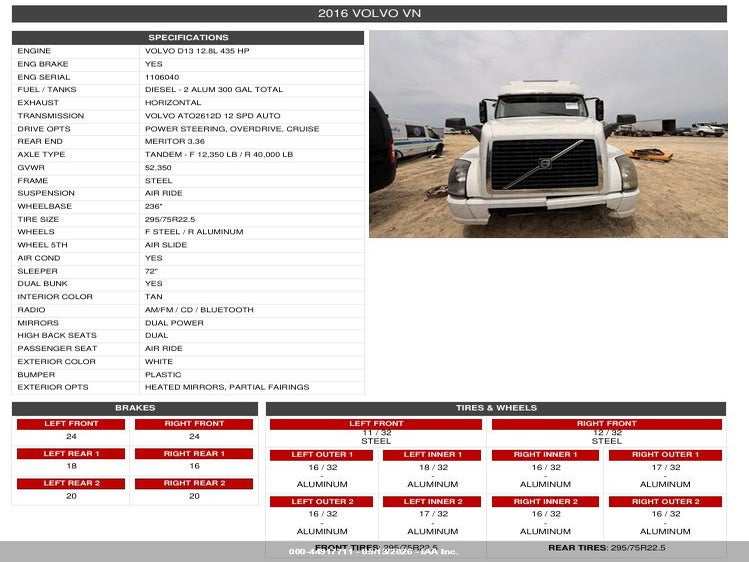This screenshot has width=749, height=562.
Task: Click the LEFT OUTER 1 tire label
Action: [321, 455]
